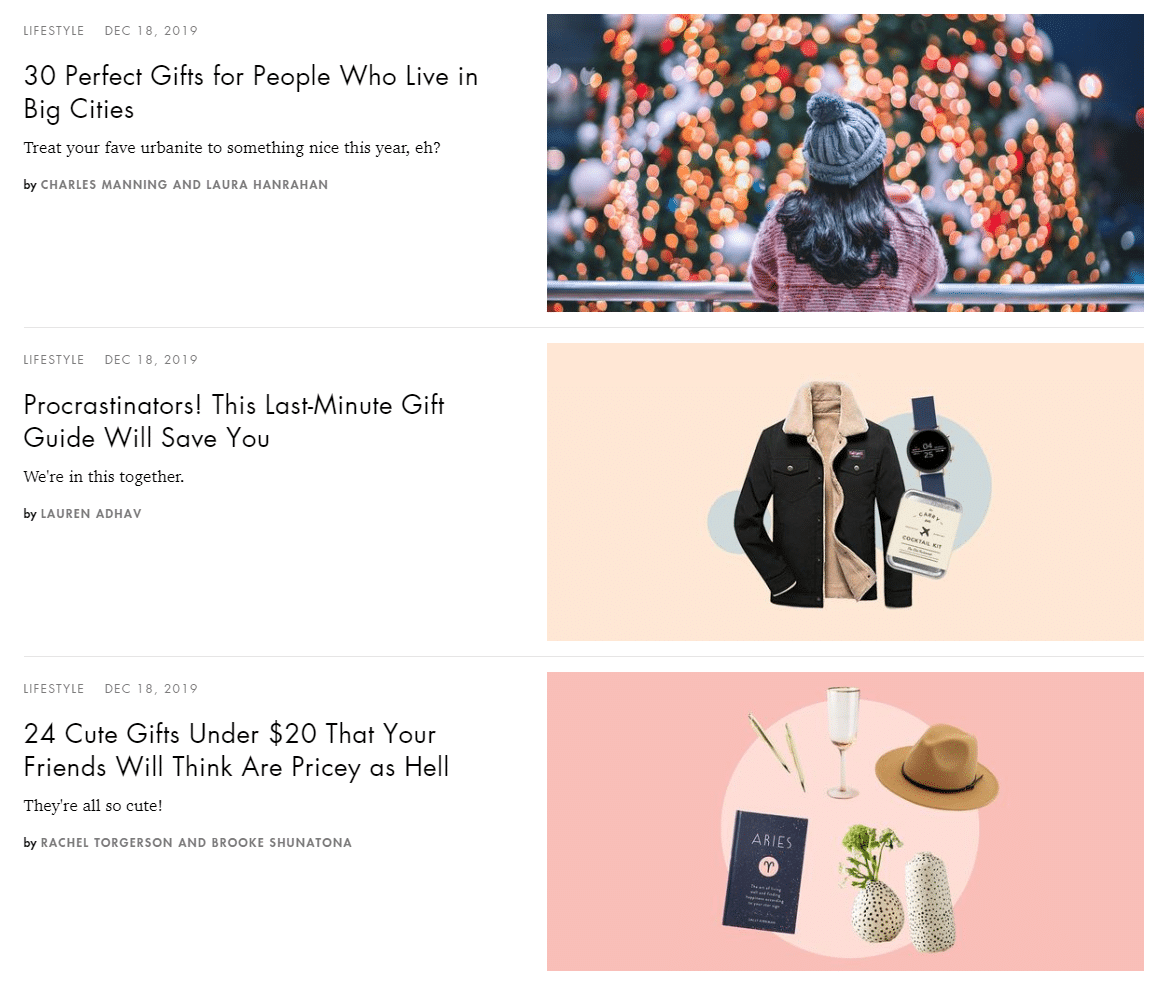
Task: Open author Rachel Torgerson's link
Action: coord(107,842)
